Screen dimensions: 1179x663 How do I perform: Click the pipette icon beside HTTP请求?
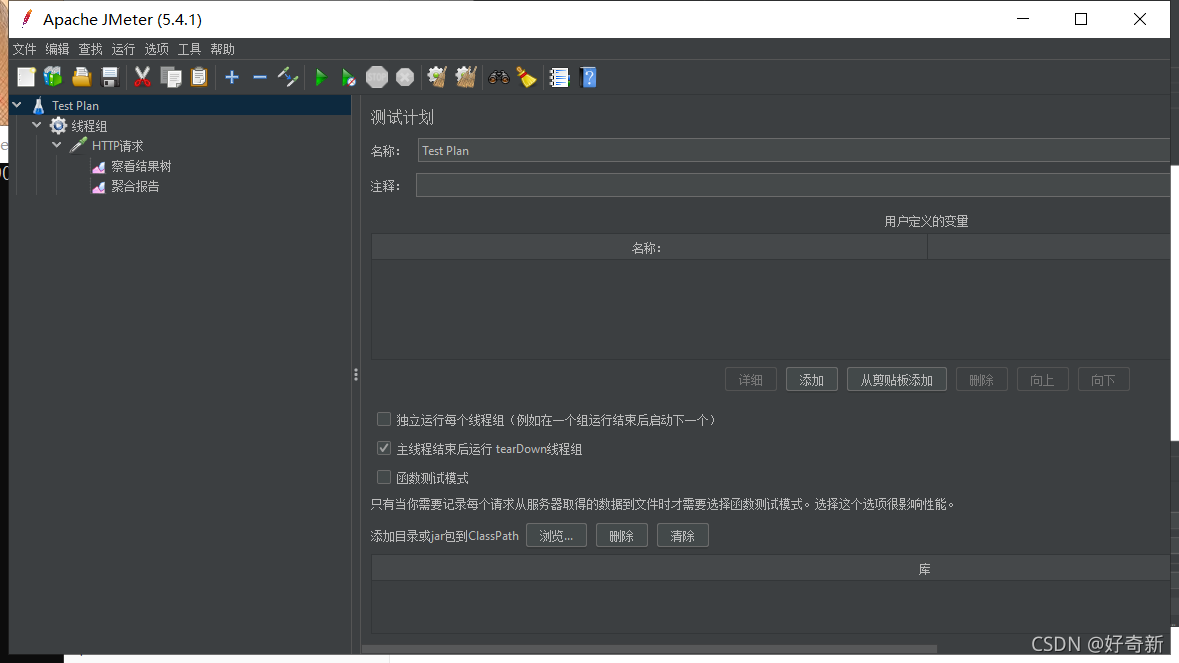click(x=78, y=145)
